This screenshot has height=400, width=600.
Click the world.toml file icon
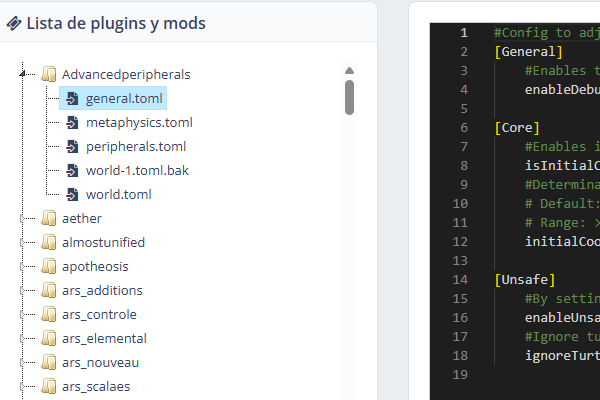[73, 194]
